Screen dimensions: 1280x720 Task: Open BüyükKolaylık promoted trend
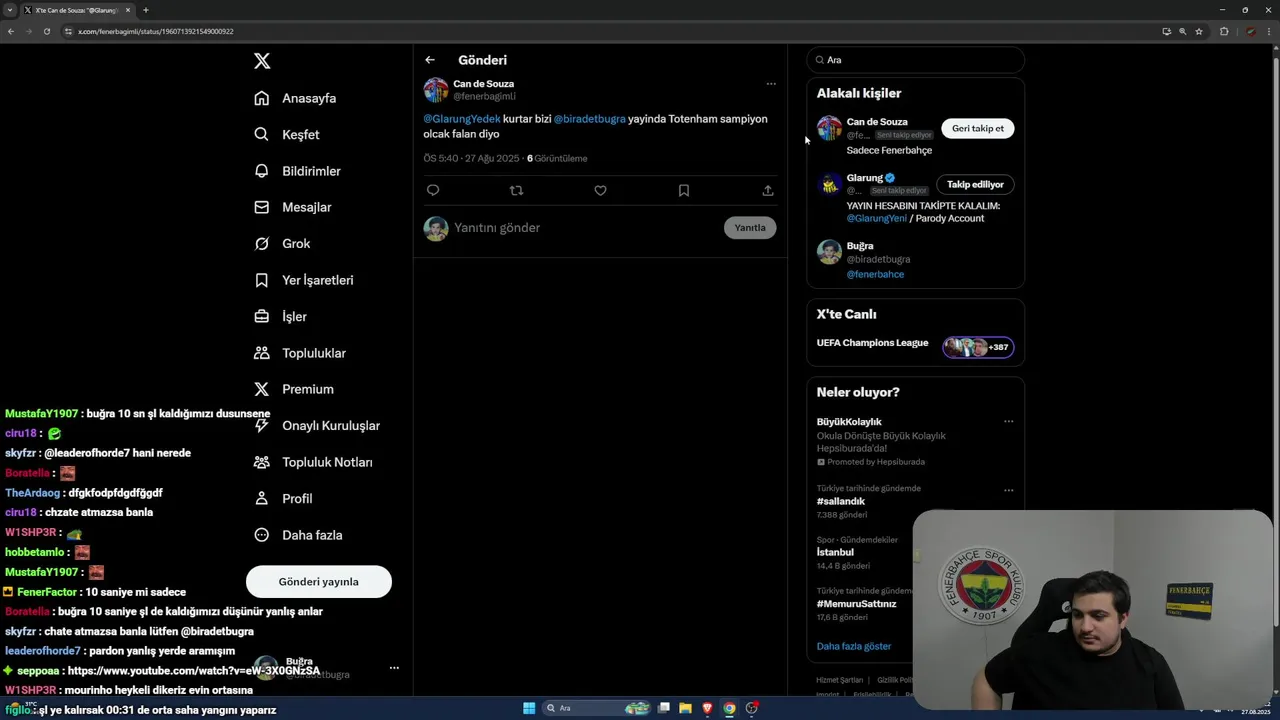(x=849, y=422)
